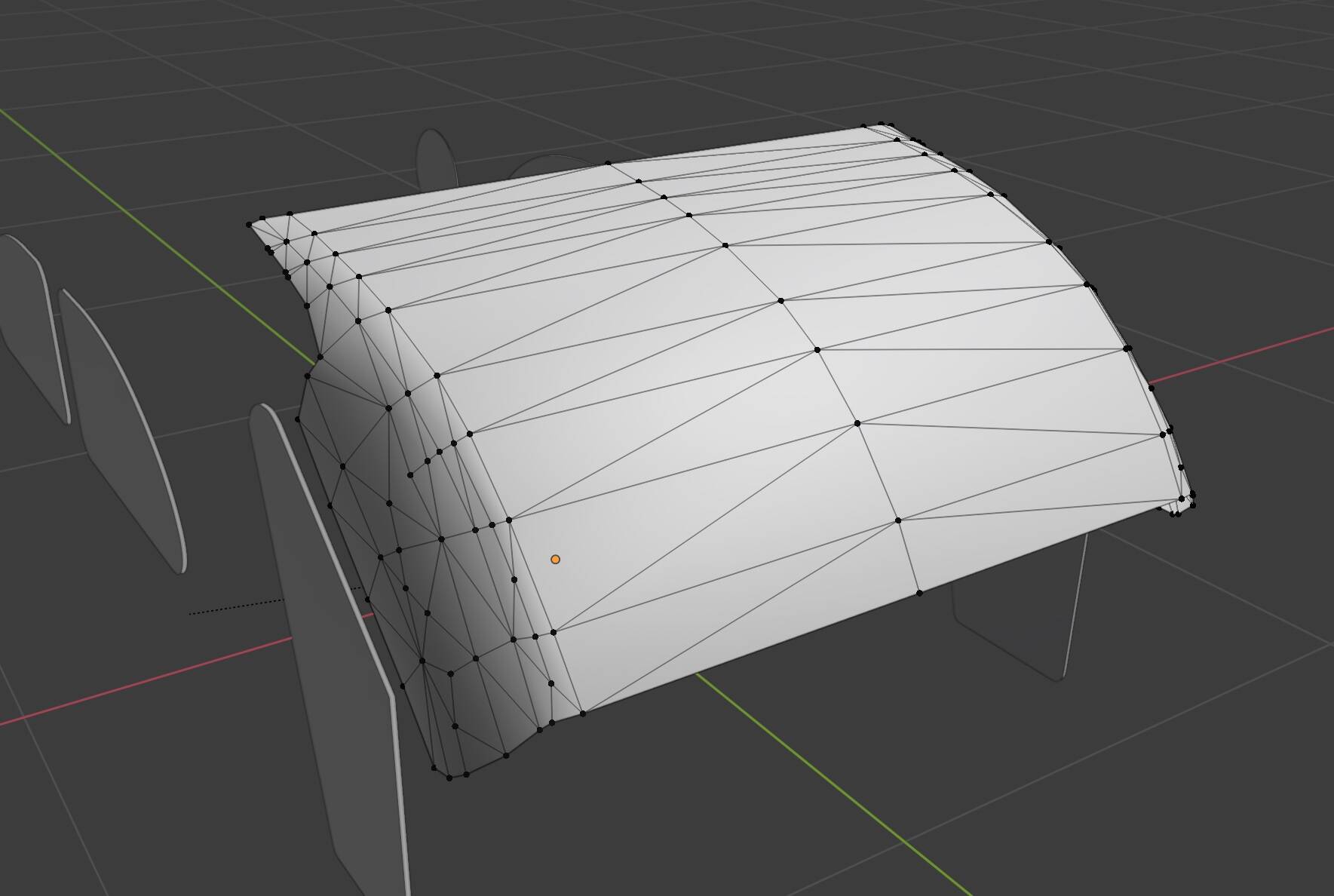Select the orange highlighted vertex on the mesh
Viewport: 1334px width, 896px height.
(556, 560)
